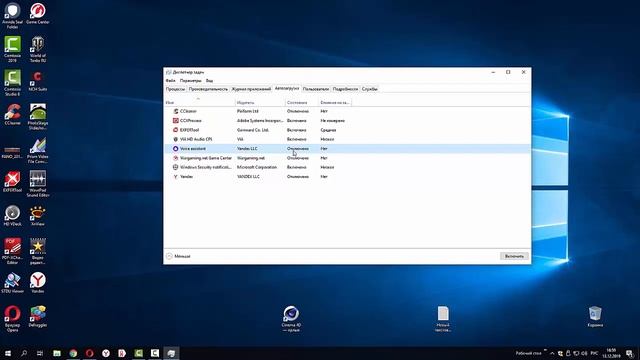
Task: Sort by Издатель column header
Action: click(260, 102)
